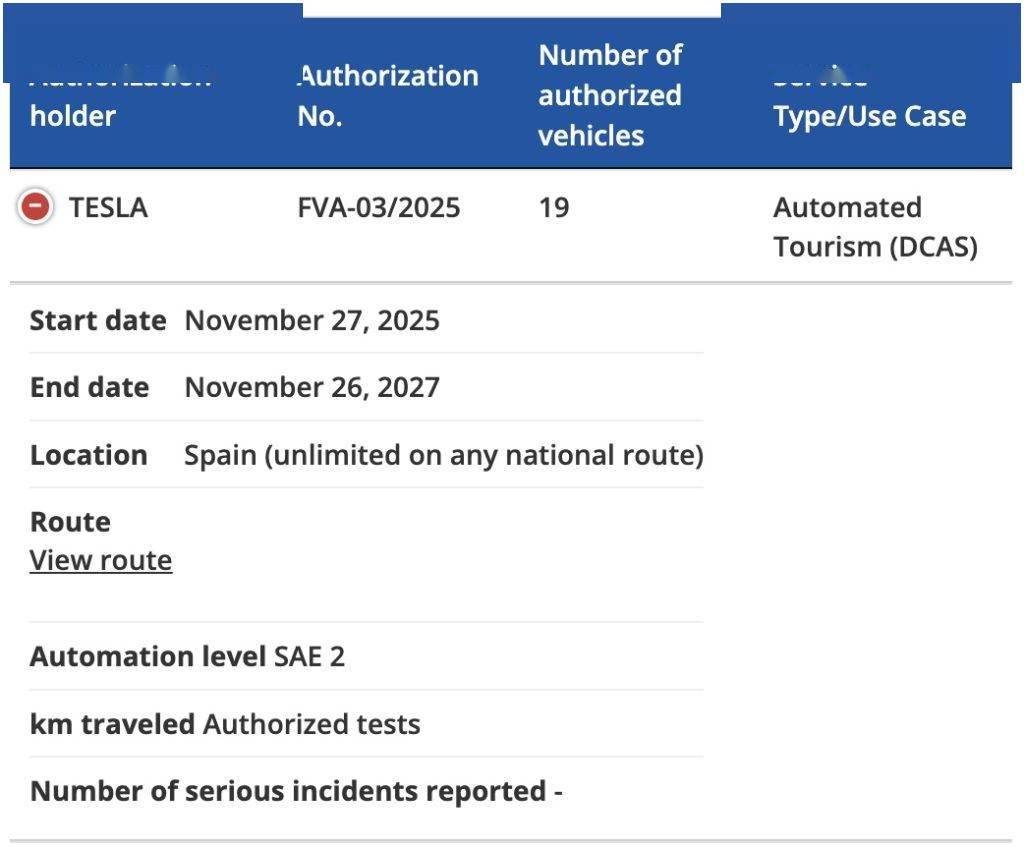Click the Authorization No. column header
Screen dimensions: 1024x849
(388, 96)
